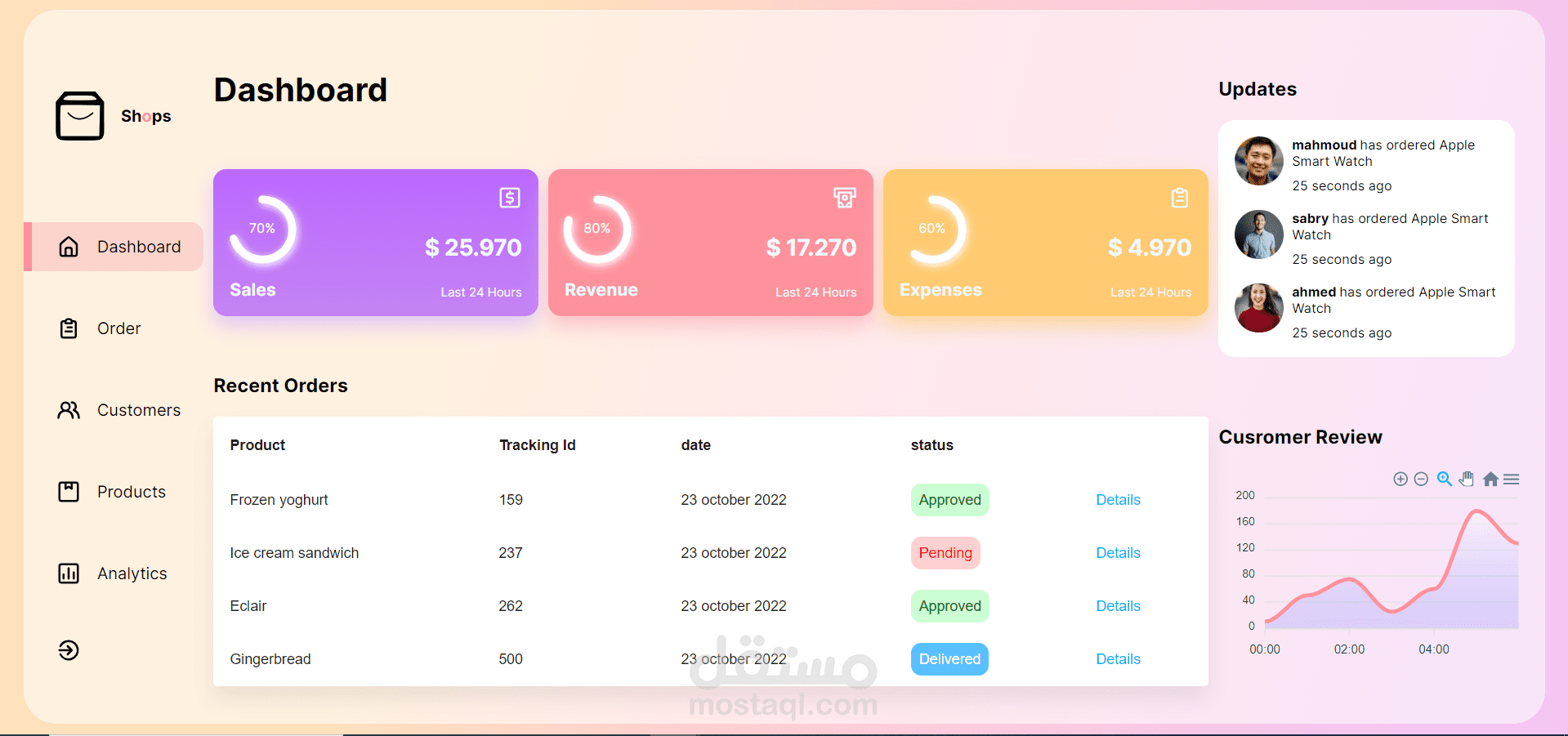
Task: Click the home icon beside Dashboard
Action: tap(69, 247)
